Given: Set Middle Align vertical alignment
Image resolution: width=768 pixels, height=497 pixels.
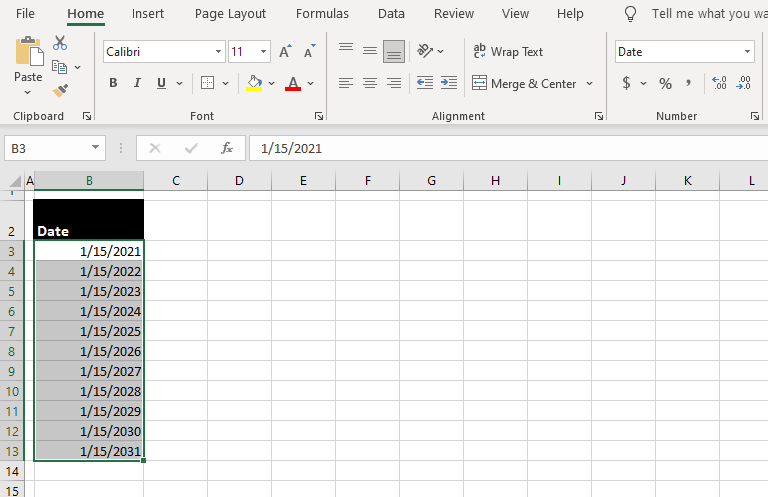Looking at the screenshot, I should pos(370,51).
